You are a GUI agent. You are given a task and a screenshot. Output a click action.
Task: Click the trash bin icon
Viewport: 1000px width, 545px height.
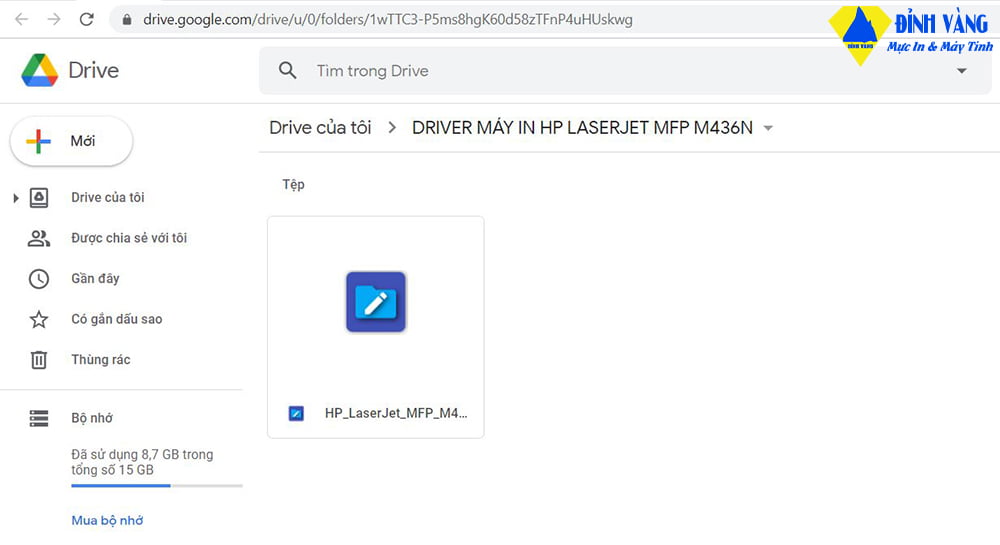coord(39,360)
